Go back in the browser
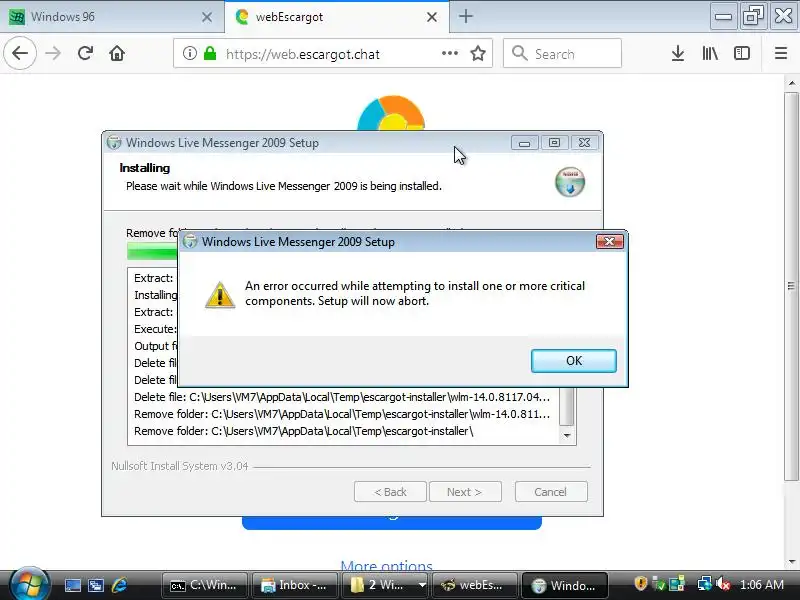Viewport: 800px width, 600px height. (x=20, y=53)
